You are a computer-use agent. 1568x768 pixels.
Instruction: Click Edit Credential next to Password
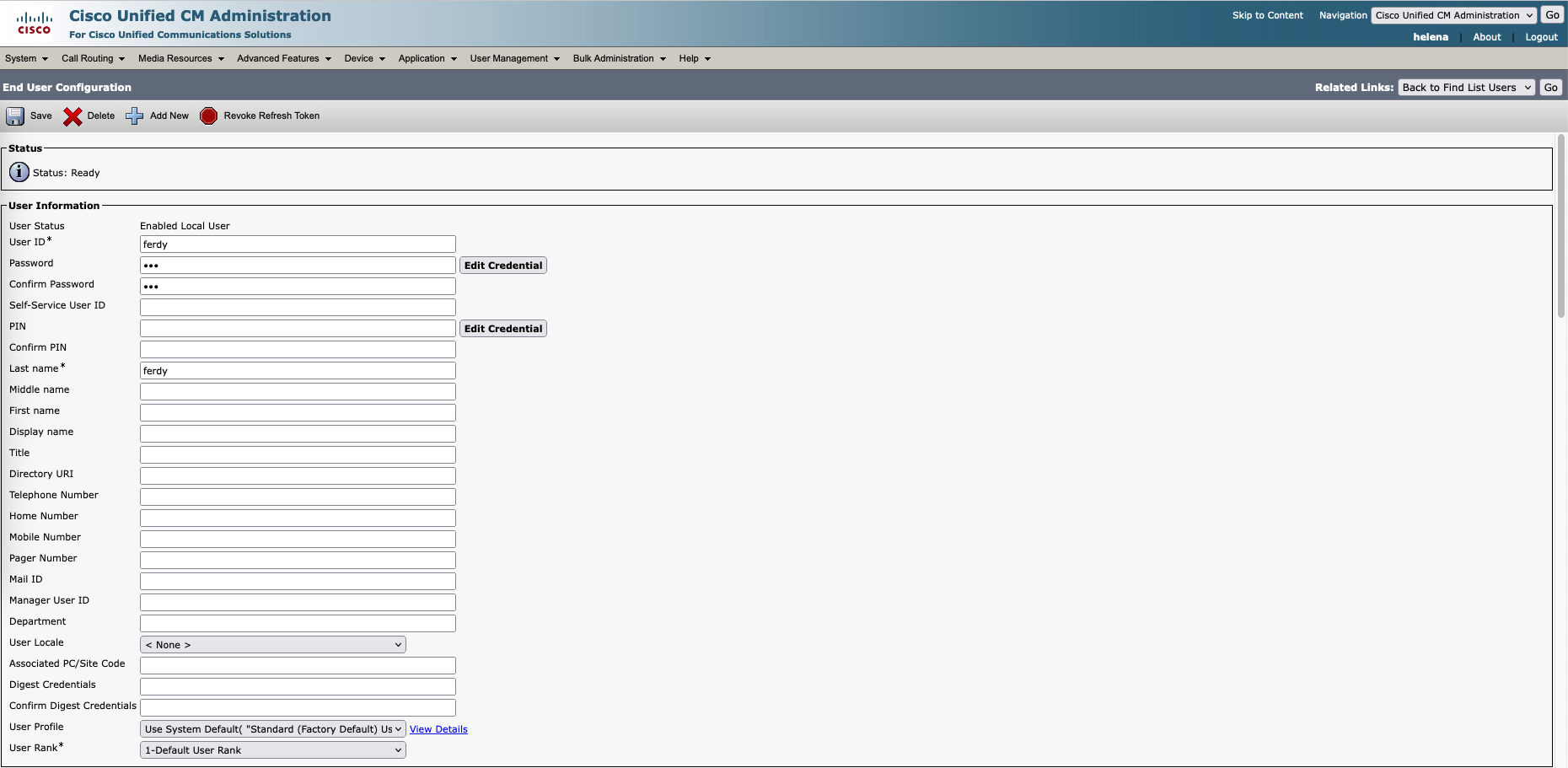click(x=503, y=266)
